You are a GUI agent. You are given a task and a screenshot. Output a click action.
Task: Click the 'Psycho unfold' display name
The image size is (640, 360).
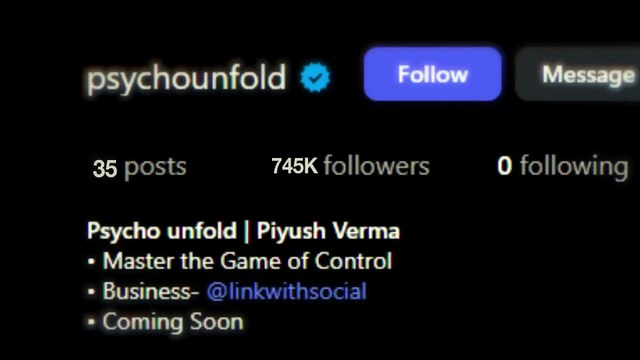click(x=162, y=231)
